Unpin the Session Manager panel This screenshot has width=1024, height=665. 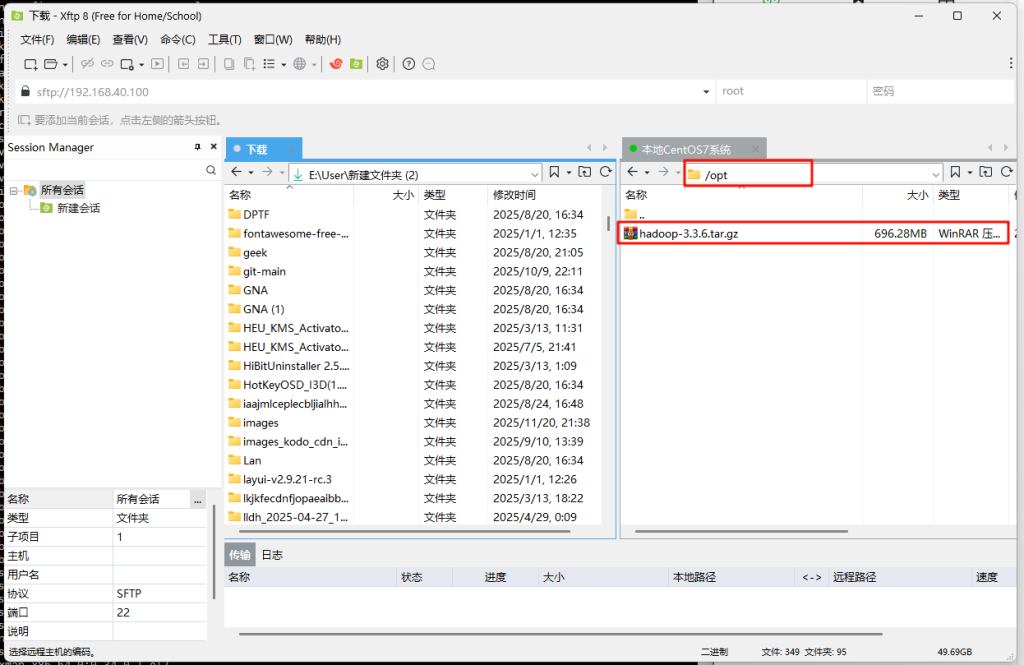[196, 147]
